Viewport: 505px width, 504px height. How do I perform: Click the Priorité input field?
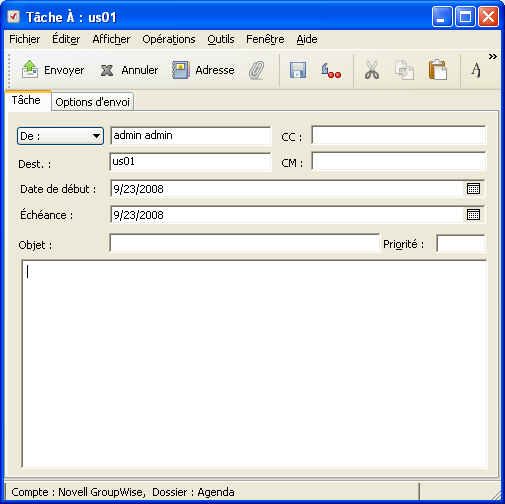click(461, 243)
